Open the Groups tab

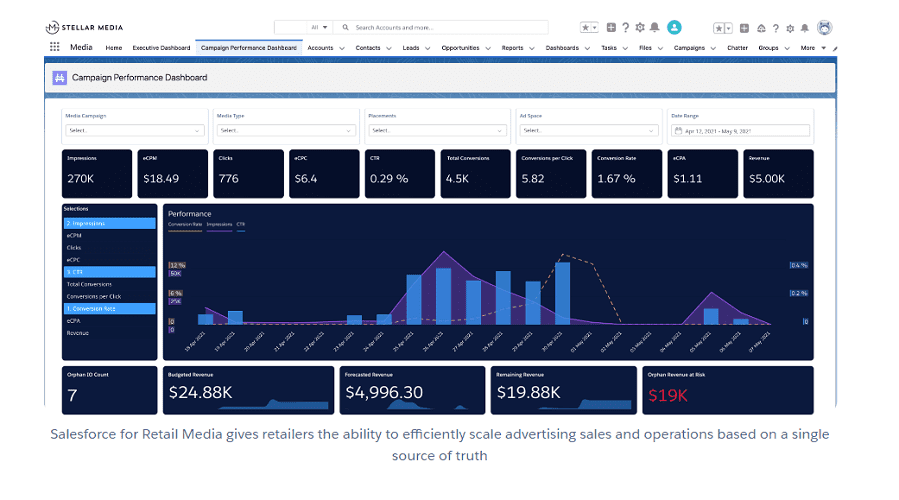[x=768, y=48]
